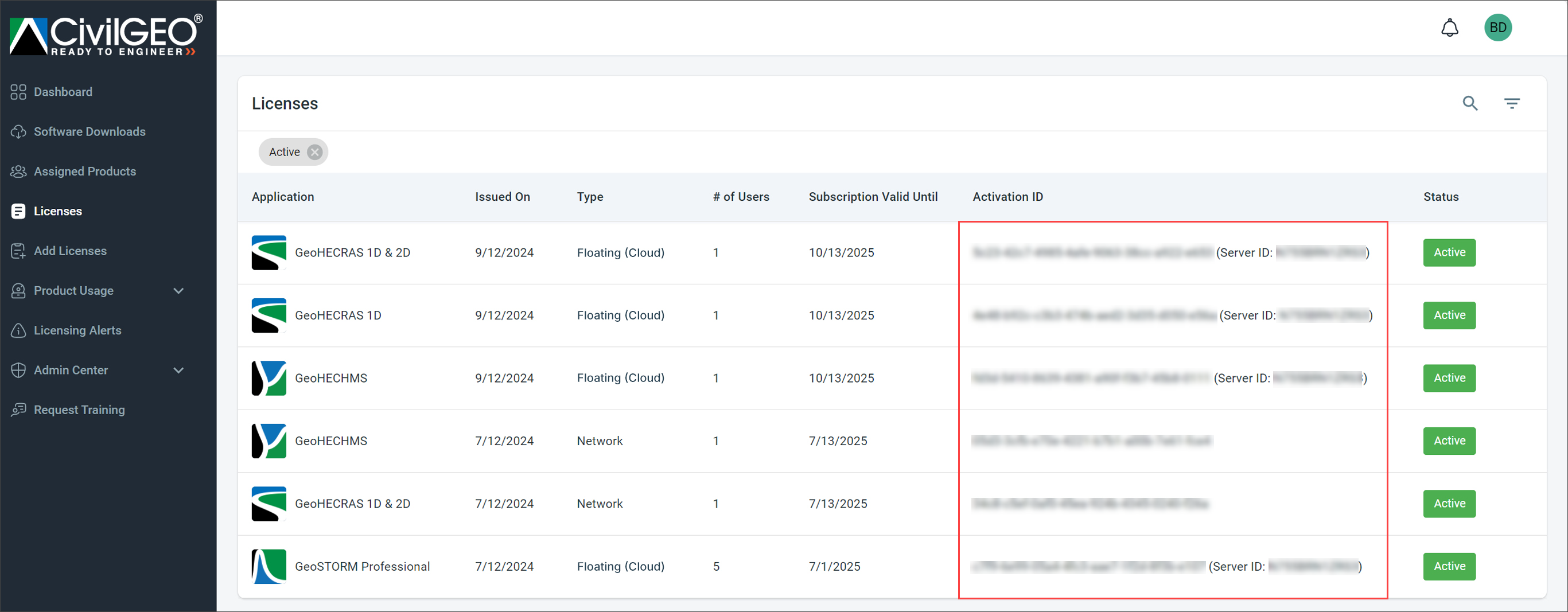Viewport: 1568px width, 612px height.
Task: Select the GeoHECHMS application logo
Action: click(x=268, y=378)
